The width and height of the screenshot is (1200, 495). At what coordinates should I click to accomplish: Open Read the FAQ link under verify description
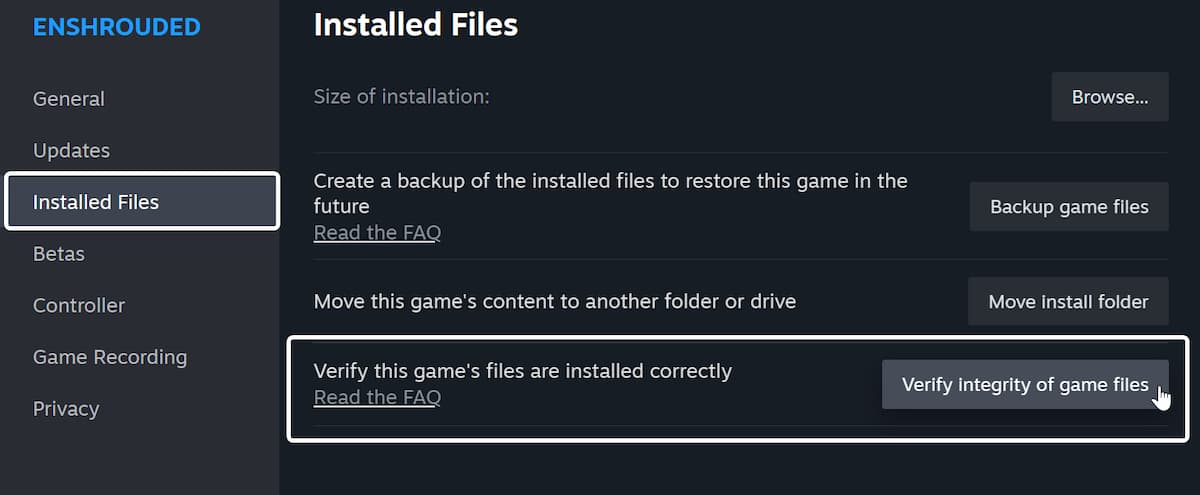pos(377,398)
